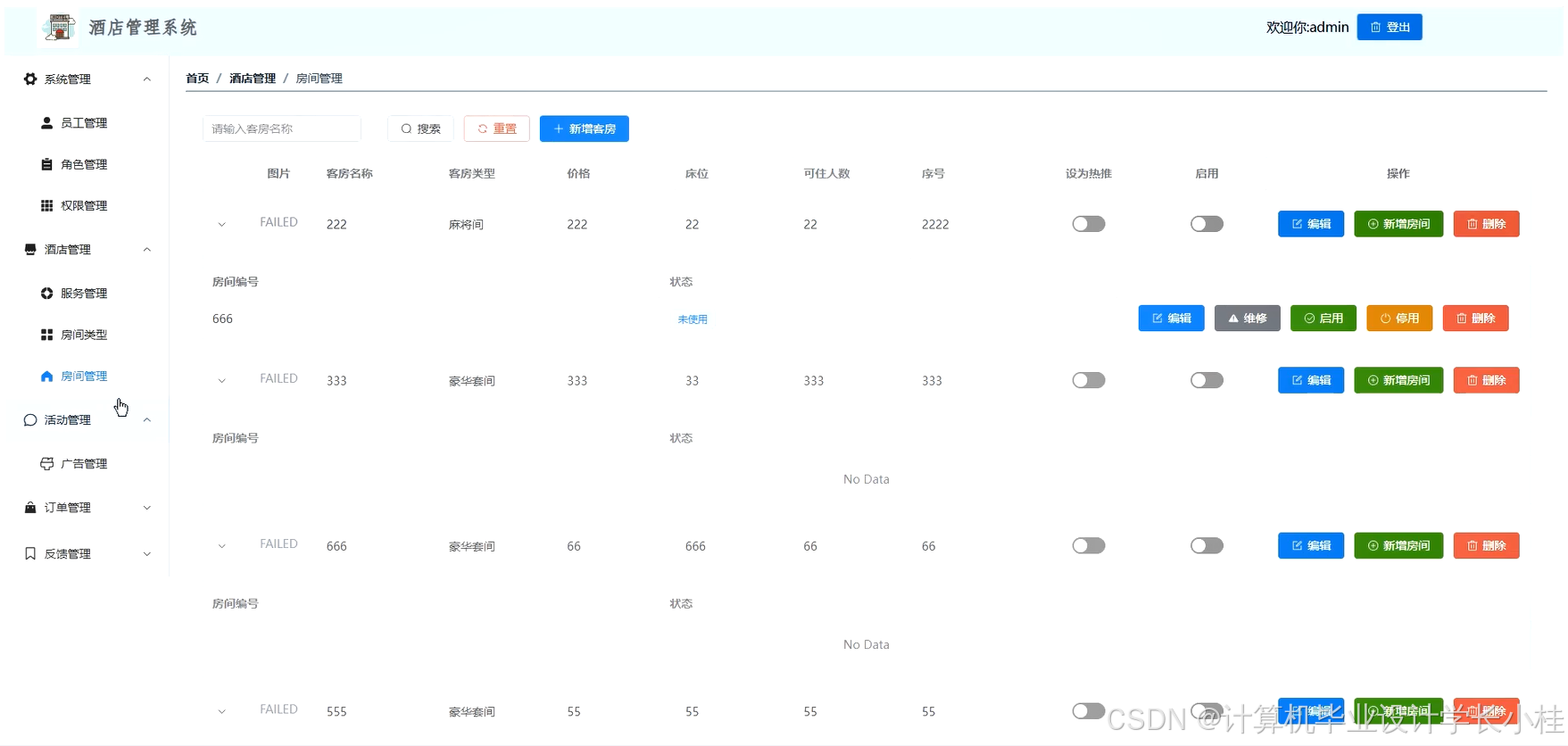
Task: Expand row chevron for room 555
Action: [221, 712]
